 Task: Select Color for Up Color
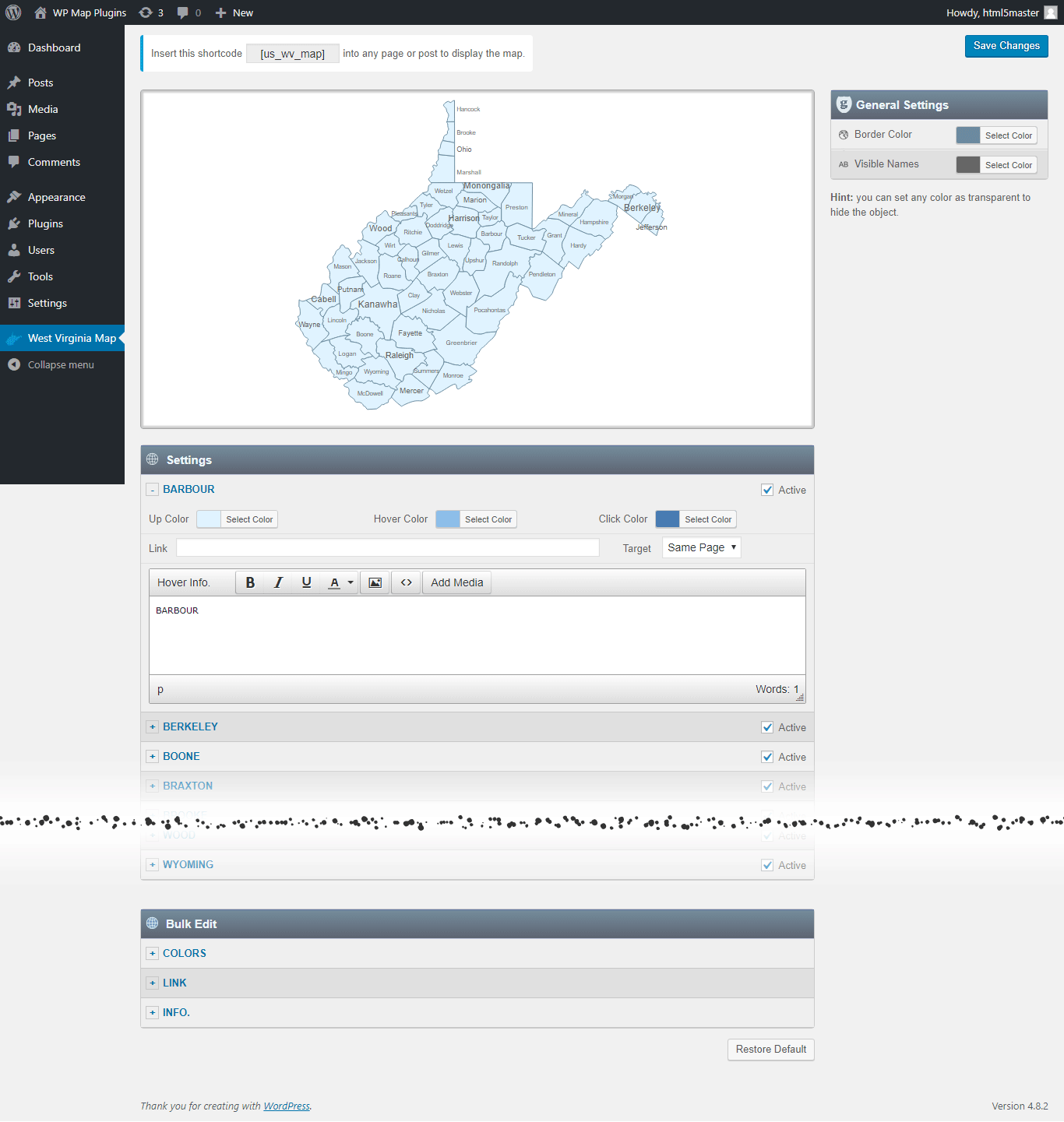(249, 519)
